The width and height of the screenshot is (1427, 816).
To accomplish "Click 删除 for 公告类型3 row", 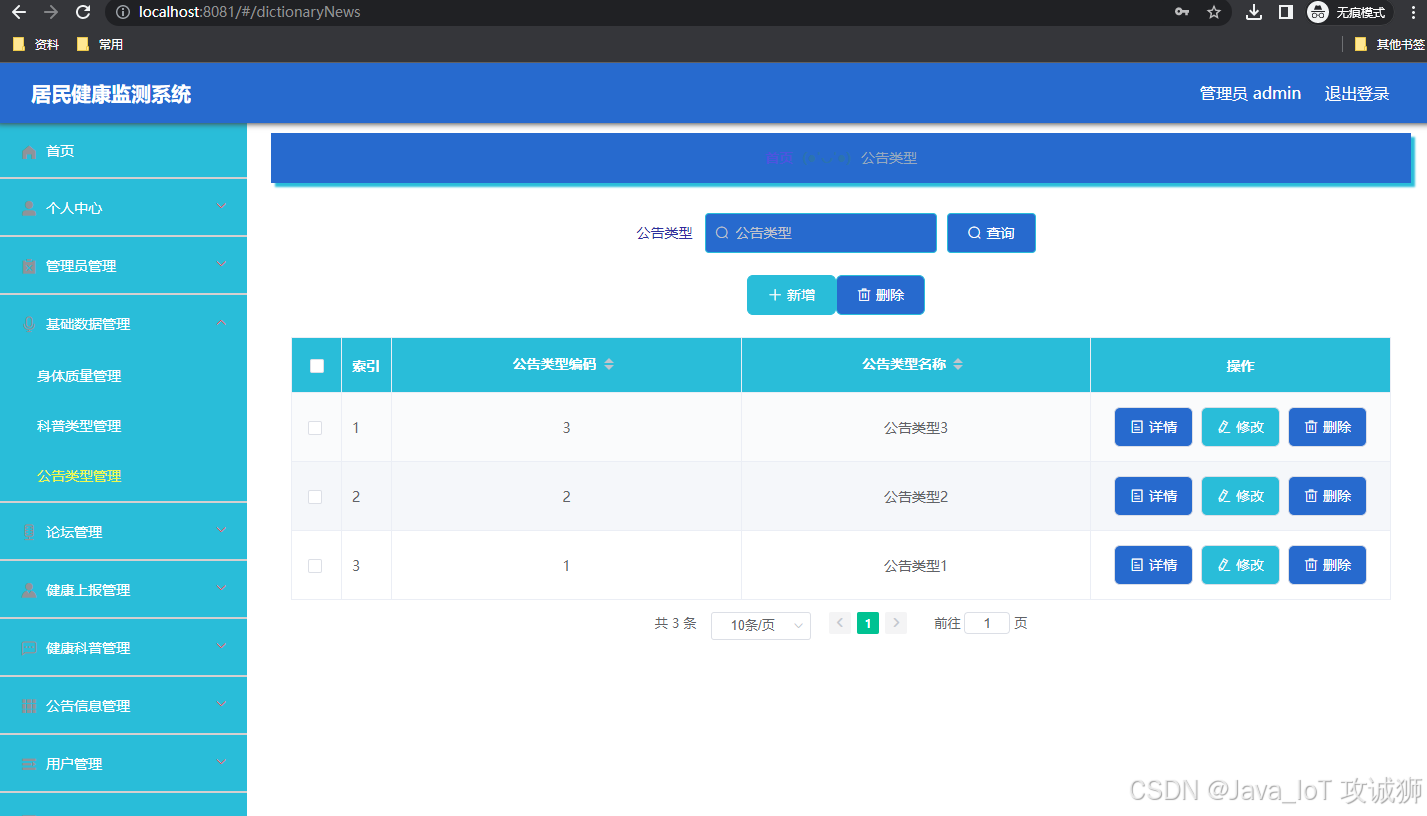I will (x=1327, y=427).
